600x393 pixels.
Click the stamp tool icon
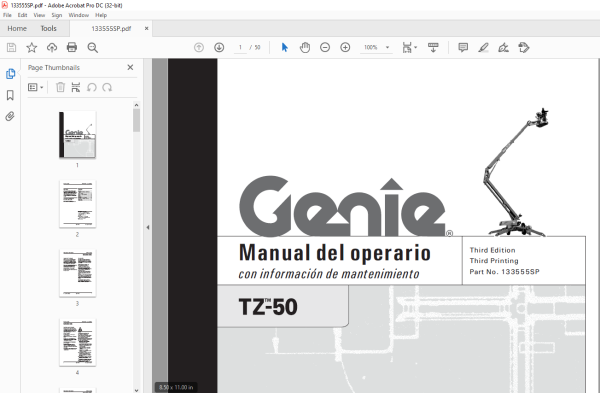pyautogui.click(x=523, y=47)
